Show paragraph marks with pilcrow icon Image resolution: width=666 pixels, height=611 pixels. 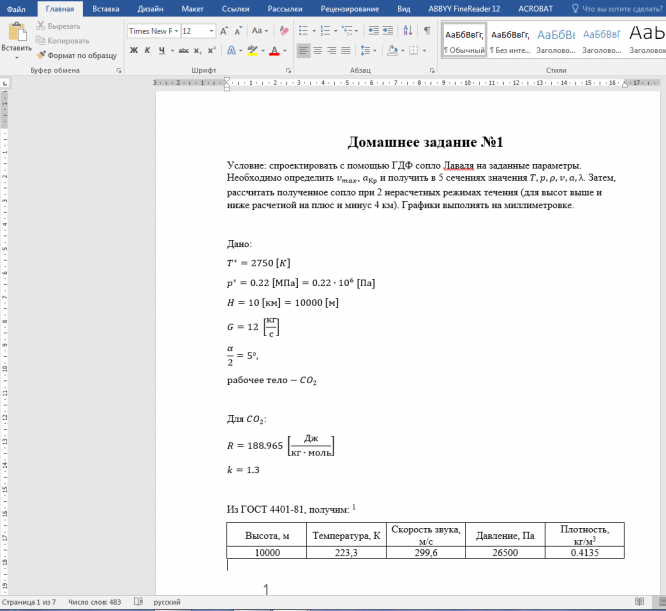pos(427,31)
